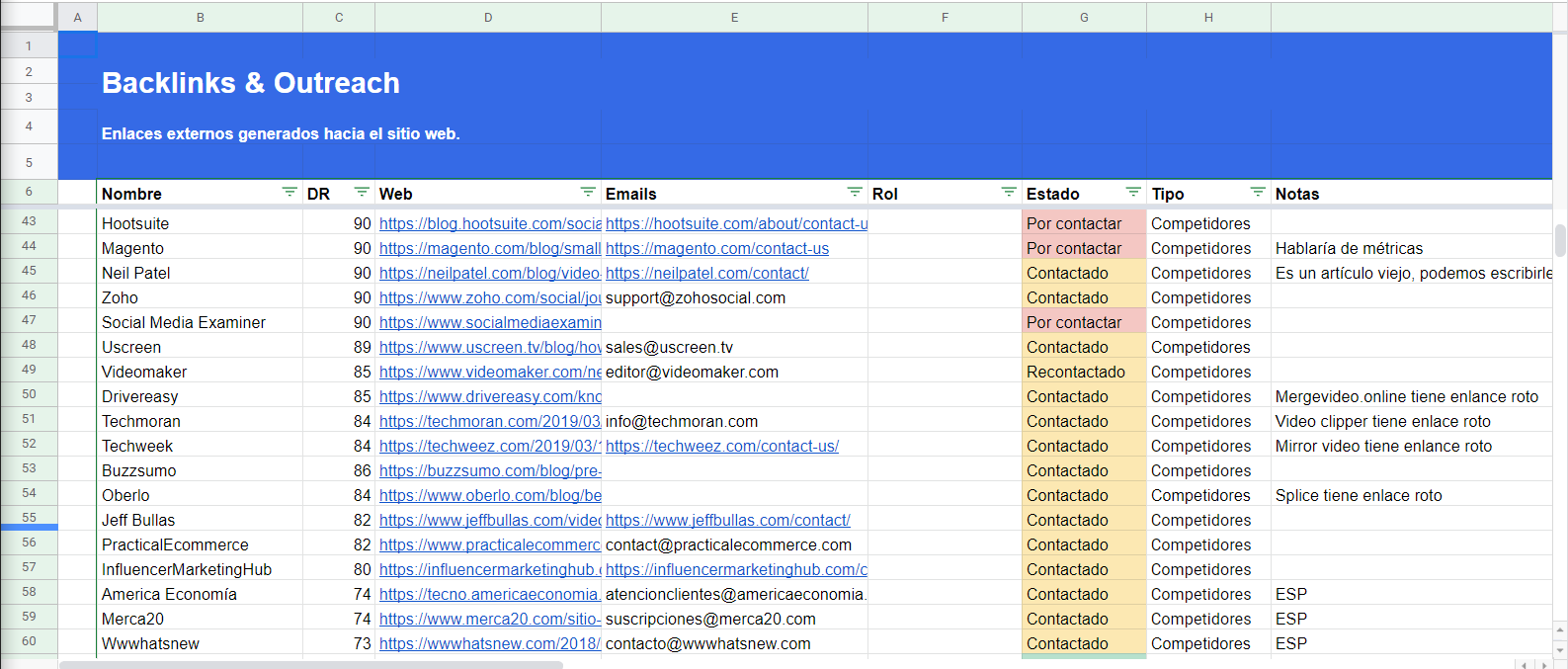Click the select-all corner box

click(29, 17)
